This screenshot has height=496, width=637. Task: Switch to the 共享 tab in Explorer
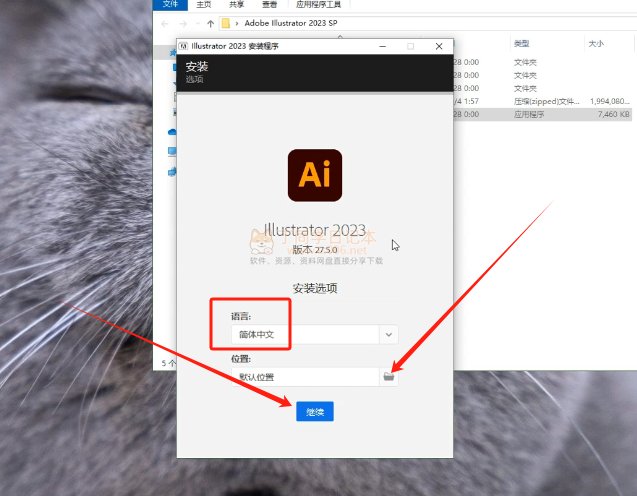coord(236,4)
